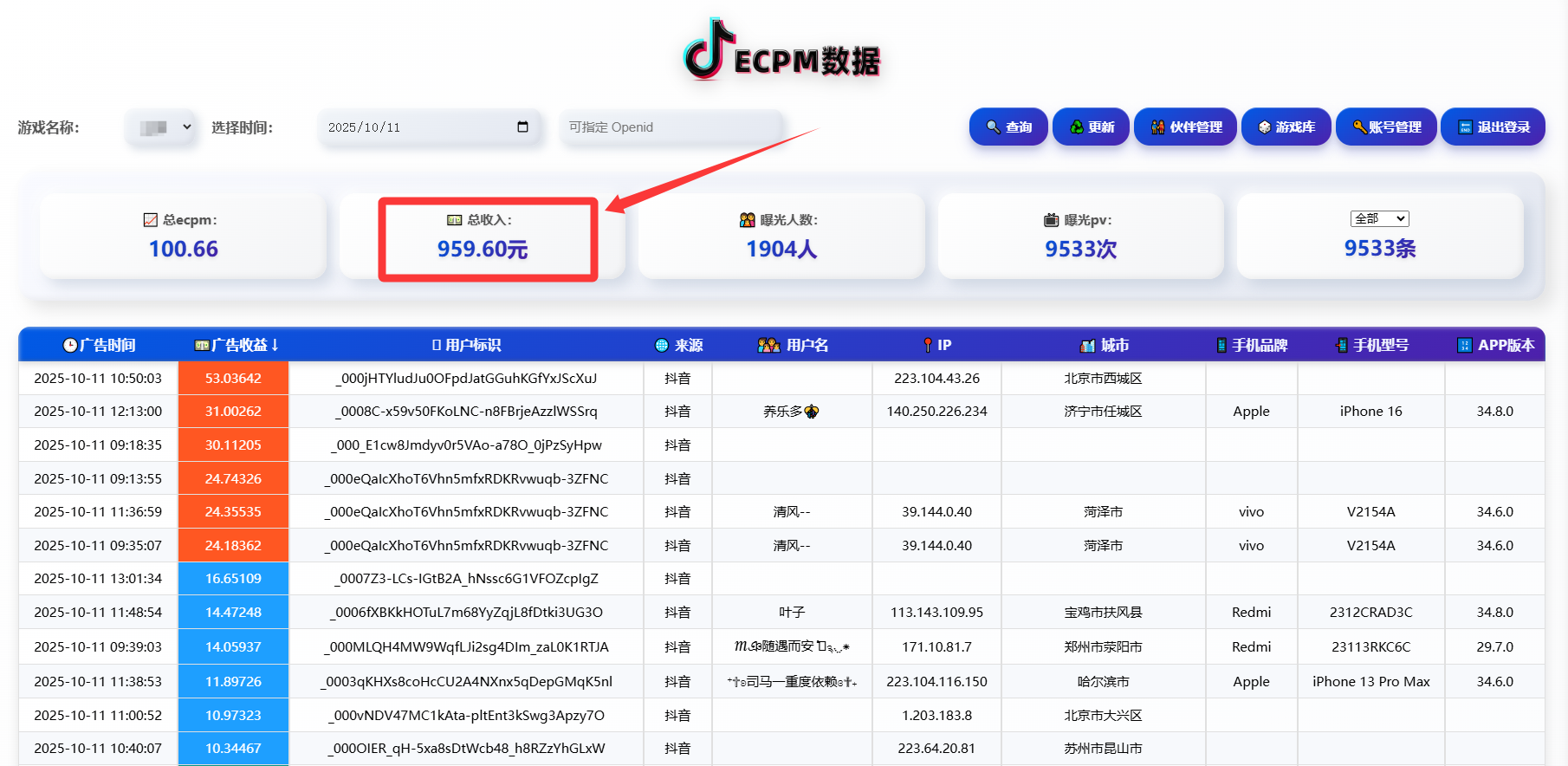
Task: Open the 游戏库 page
Action: (1286, 127)
